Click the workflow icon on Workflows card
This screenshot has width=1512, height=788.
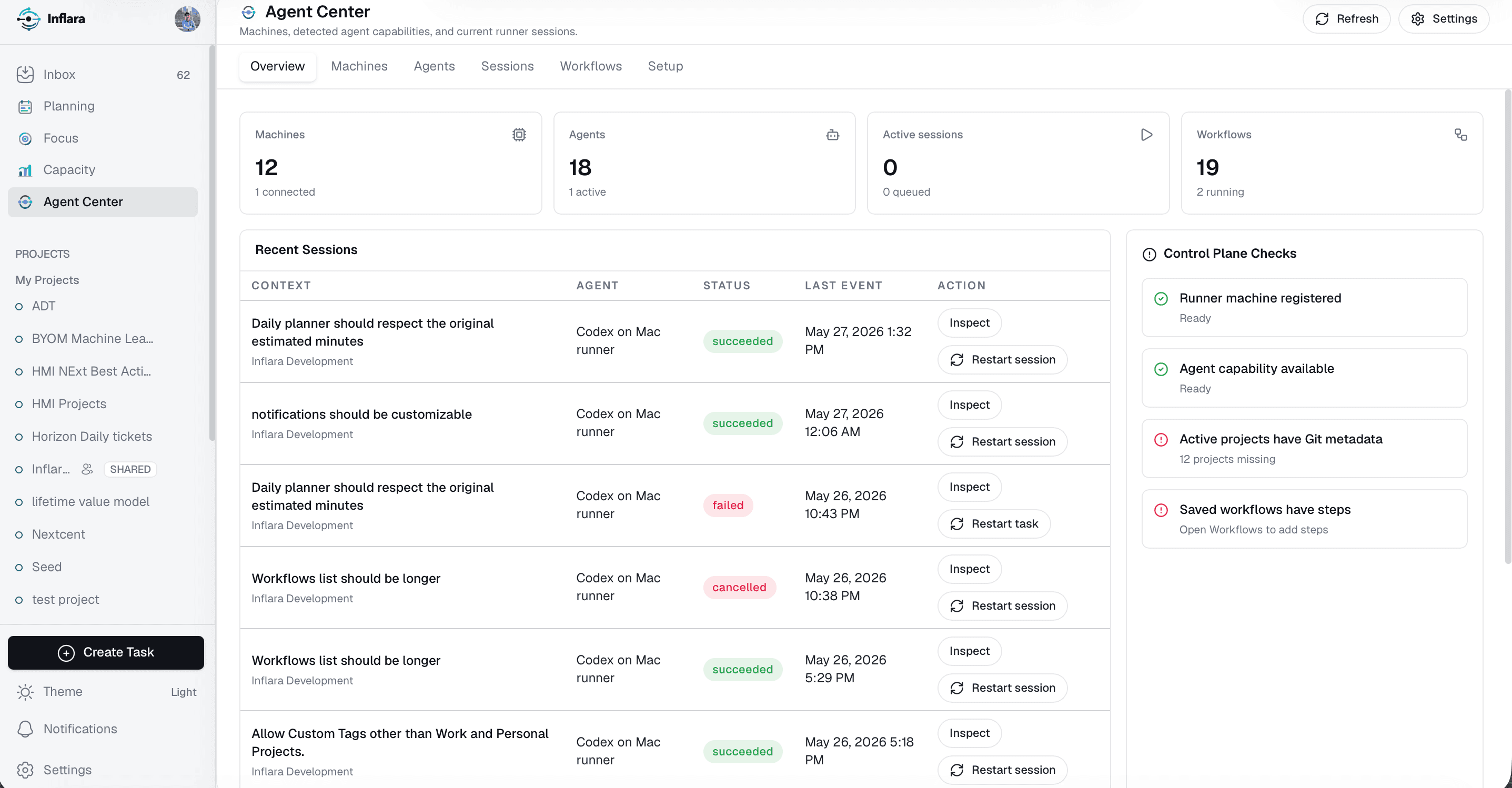click(1461, 135)
